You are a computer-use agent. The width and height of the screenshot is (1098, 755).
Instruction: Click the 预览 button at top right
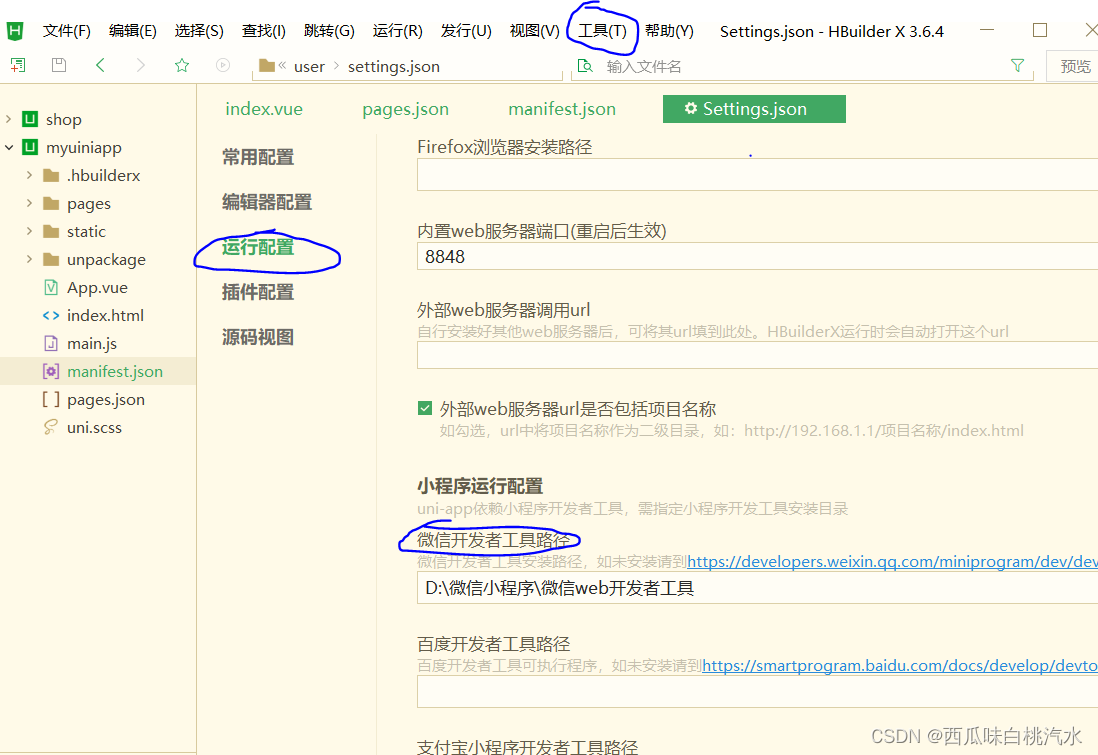click(x=1074, y=64)
